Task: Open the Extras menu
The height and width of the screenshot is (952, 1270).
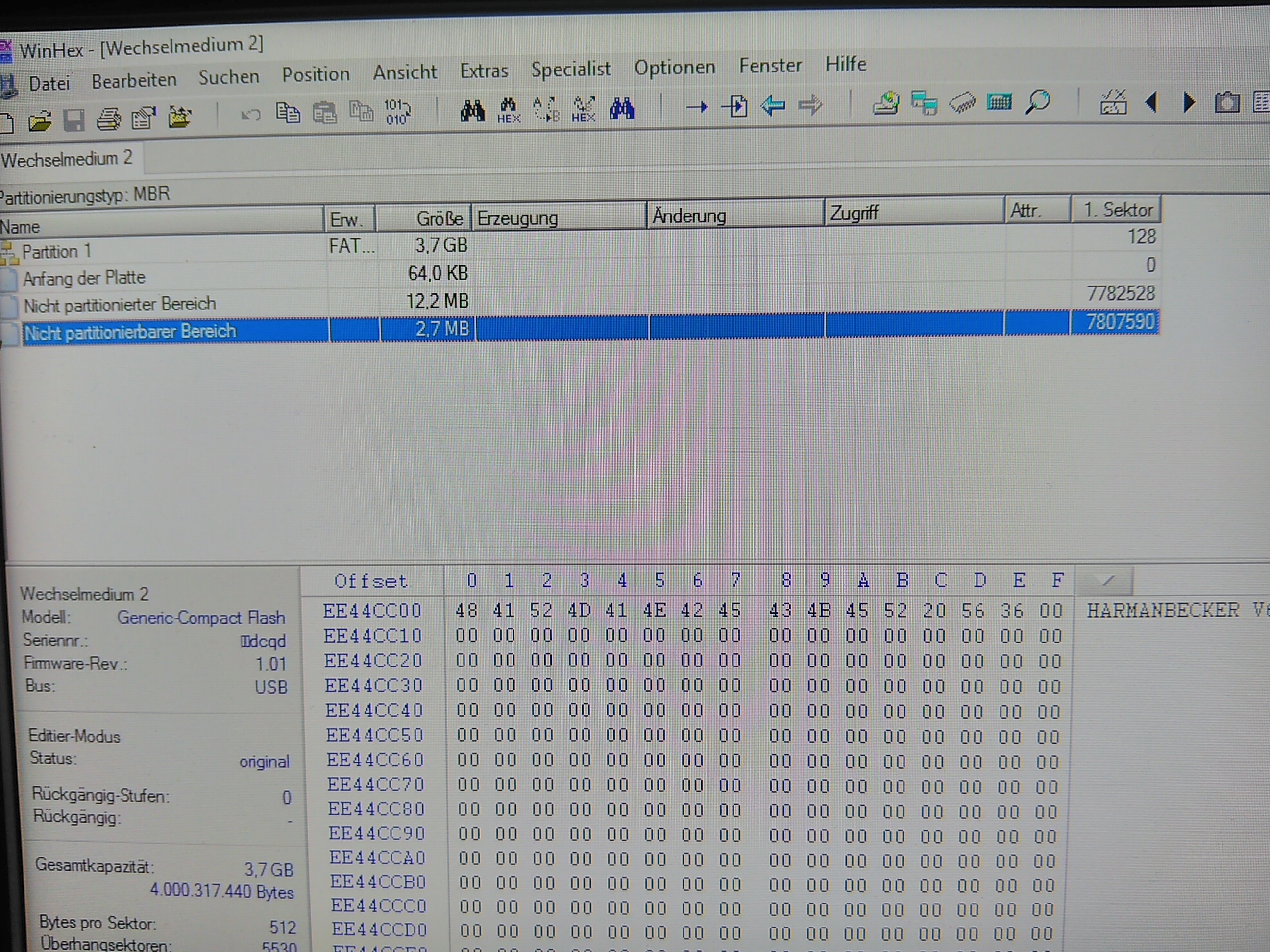Action: point(484,71)
